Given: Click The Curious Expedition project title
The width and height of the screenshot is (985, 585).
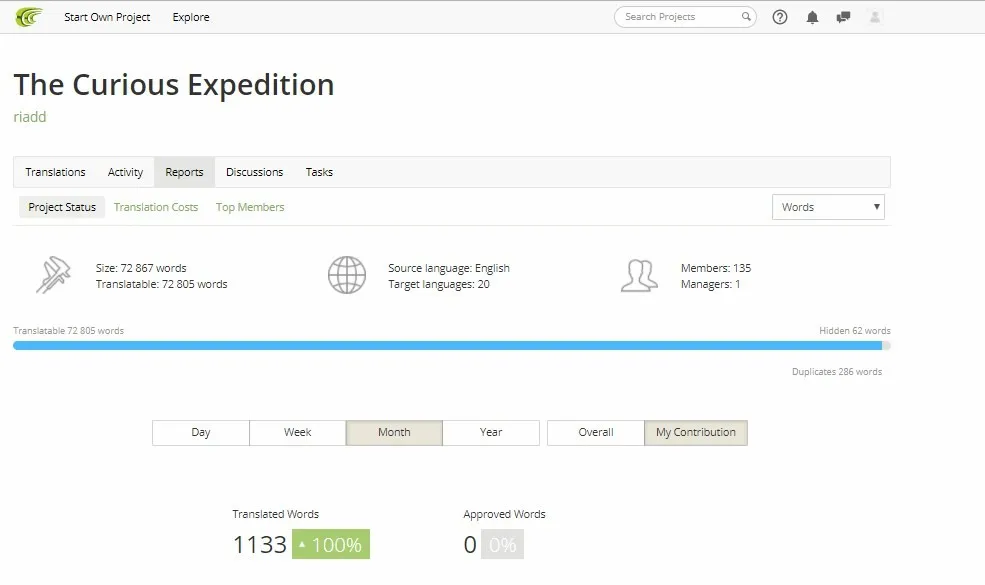Looking at the screenshot, I should 173,84.
